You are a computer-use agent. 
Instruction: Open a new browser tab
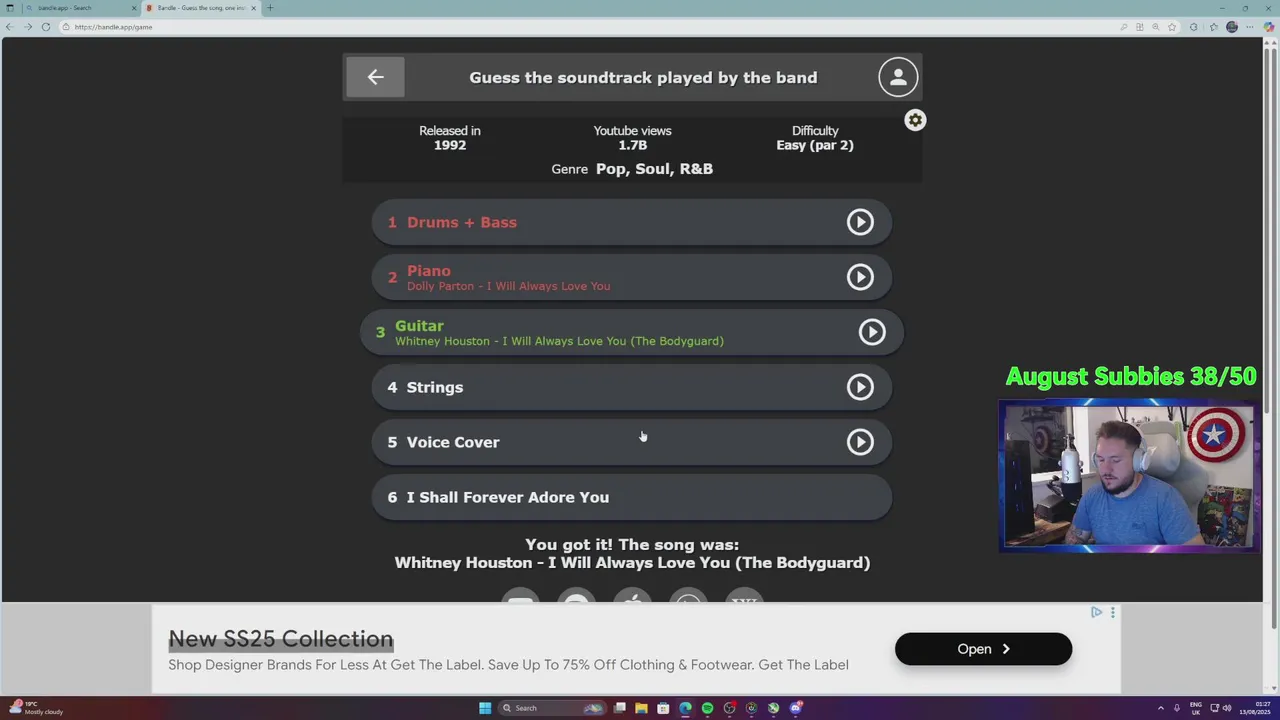point(269,8)
